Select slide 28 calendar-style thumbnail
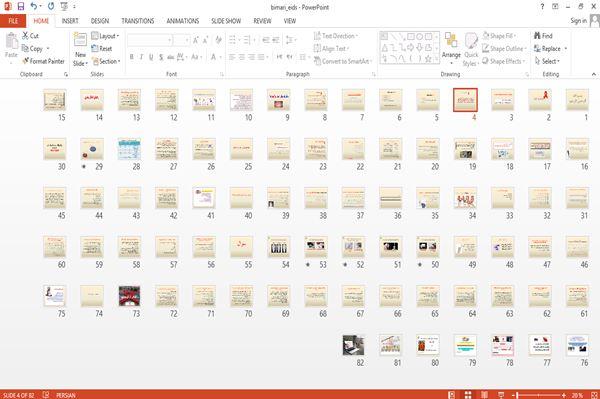 coord(129,149)
